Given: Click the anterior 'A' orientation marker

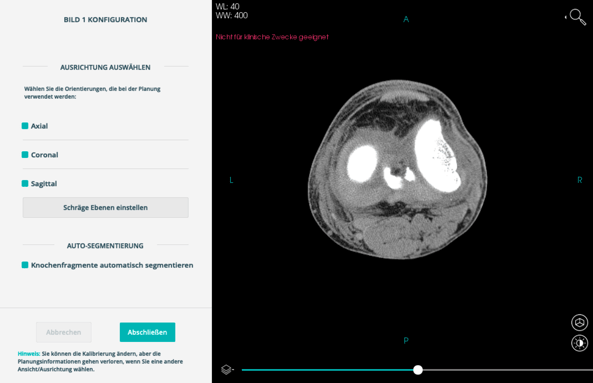Looking at the screenshot, I should [406, 19].
